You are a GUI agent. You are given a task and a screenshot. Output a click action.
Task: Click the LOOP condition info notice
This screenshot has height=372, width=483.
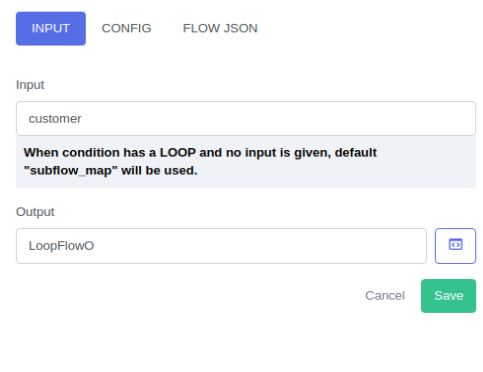[246, 162]
